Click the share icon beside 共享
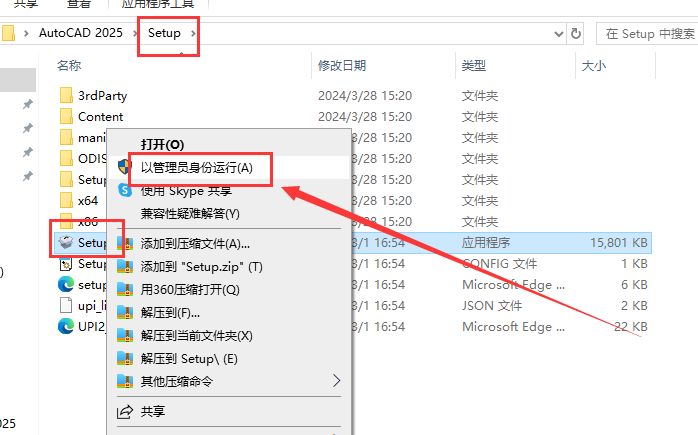698x435 pixels. pos(125,411)
